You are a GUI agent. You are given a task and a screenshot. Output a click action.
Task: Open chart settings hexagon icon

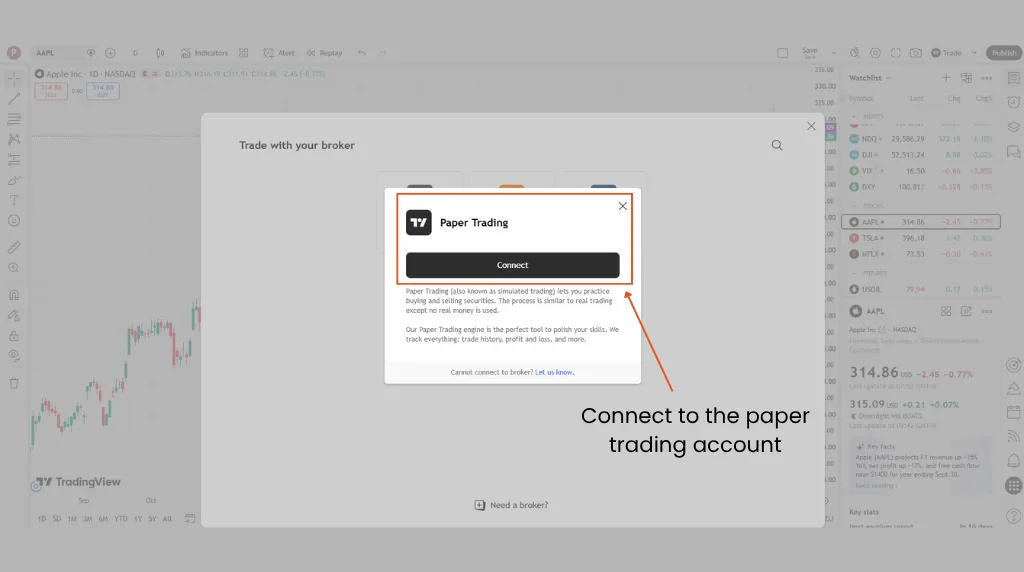(x=875, y=53)
